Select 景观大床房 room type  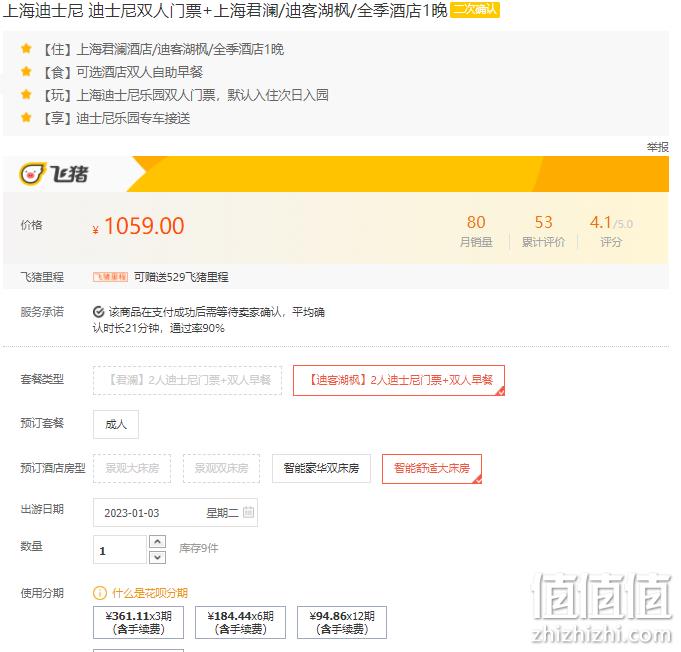pyautogui.click(x=132, y=468)
